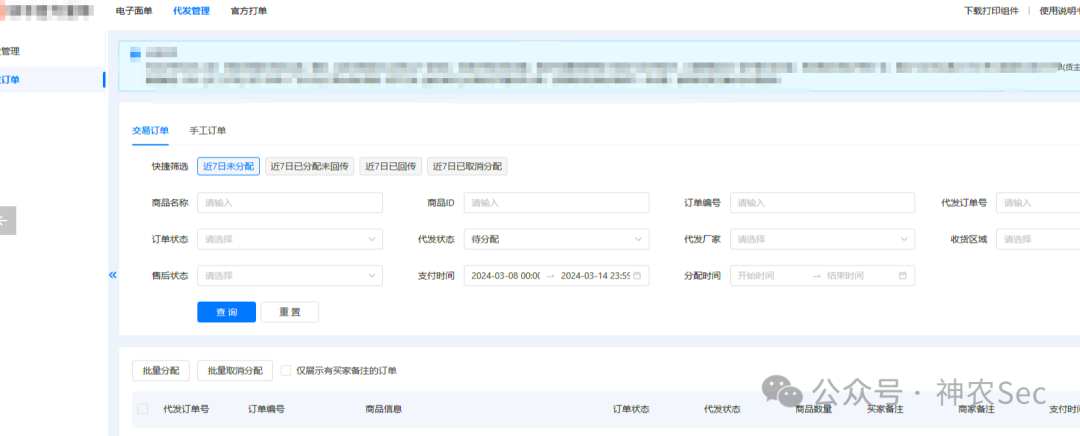This screenshot has height=436, width=1080.
Task: Open 售后状态 dropdown
Action: [x=290, y=276]
